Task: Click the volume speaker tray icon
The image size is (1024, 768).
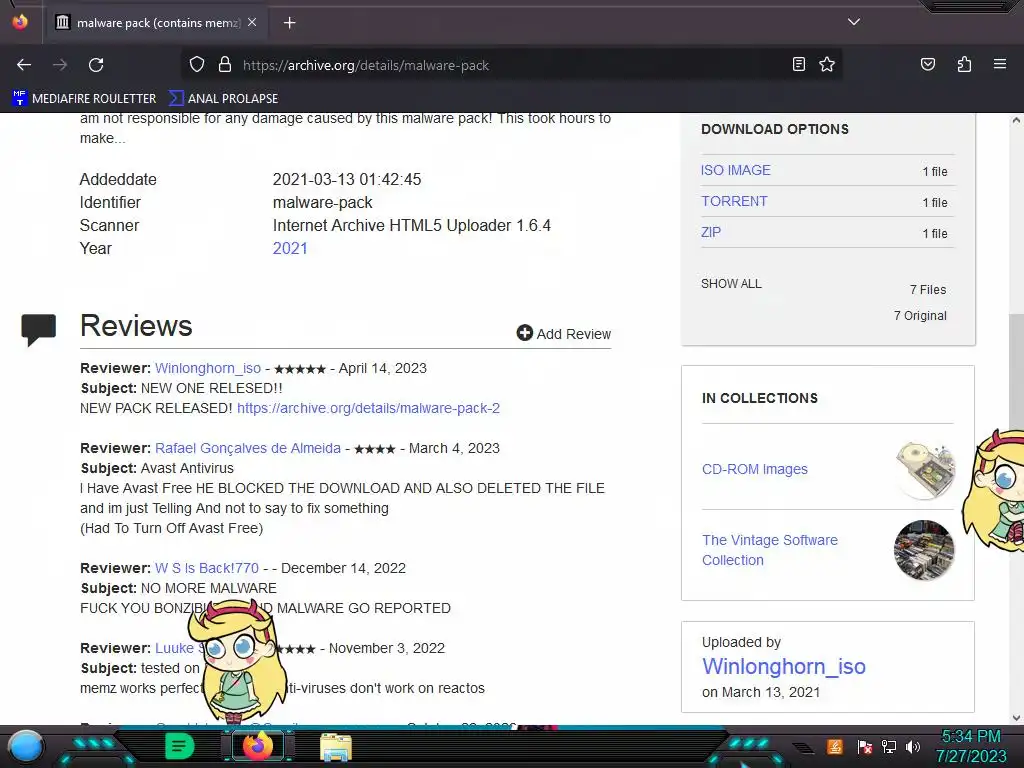Action: tap(913, 746)
